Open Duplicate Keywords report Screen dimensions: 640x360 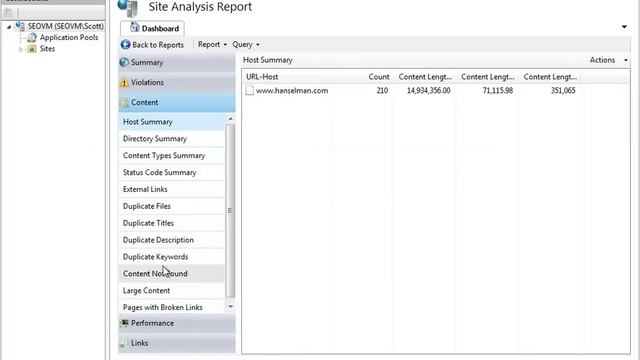[171, 257]
